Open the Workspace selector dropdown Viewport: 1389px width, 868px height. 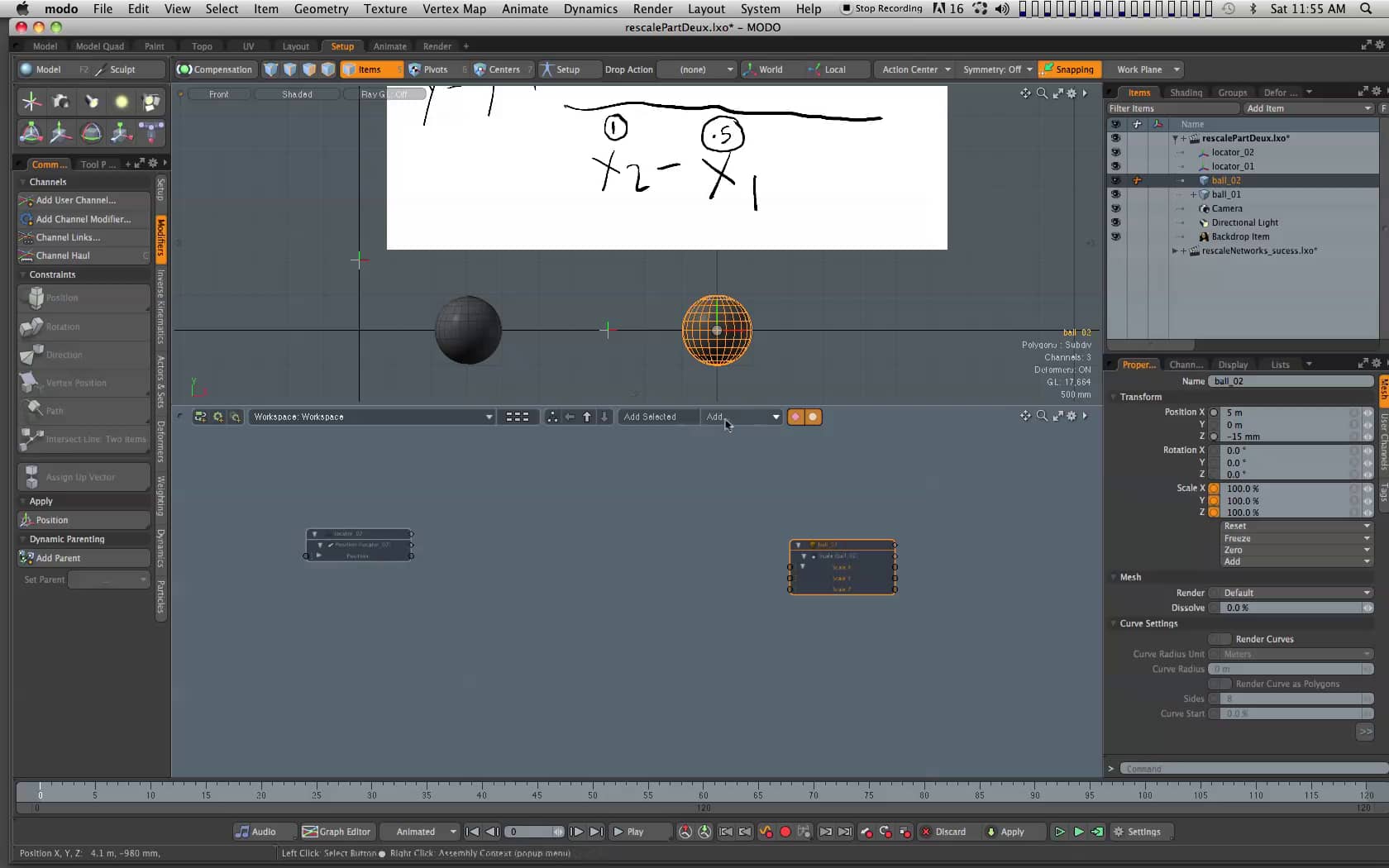pos(372,417)
